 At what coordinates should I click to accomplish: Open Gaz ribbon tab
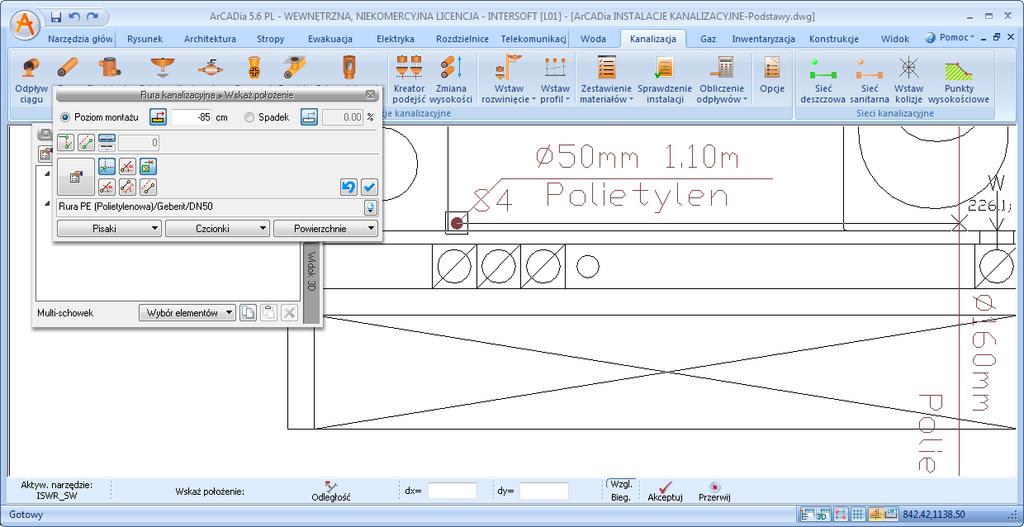708,39
